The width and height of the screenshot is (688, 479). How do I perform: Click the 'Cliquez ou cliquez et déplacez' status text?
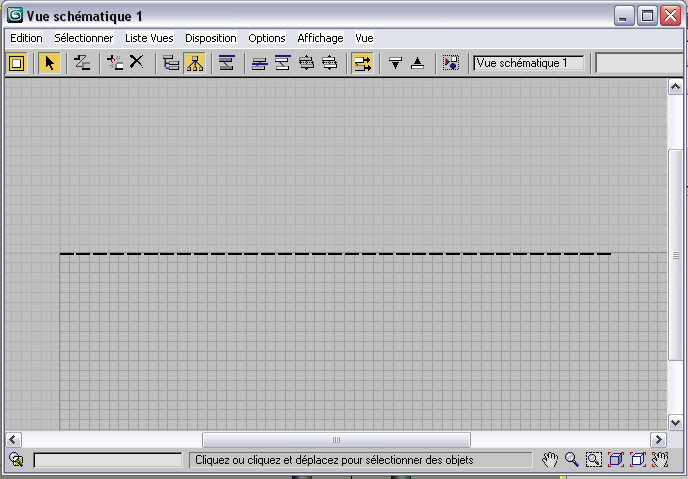[x=334, y=460]
